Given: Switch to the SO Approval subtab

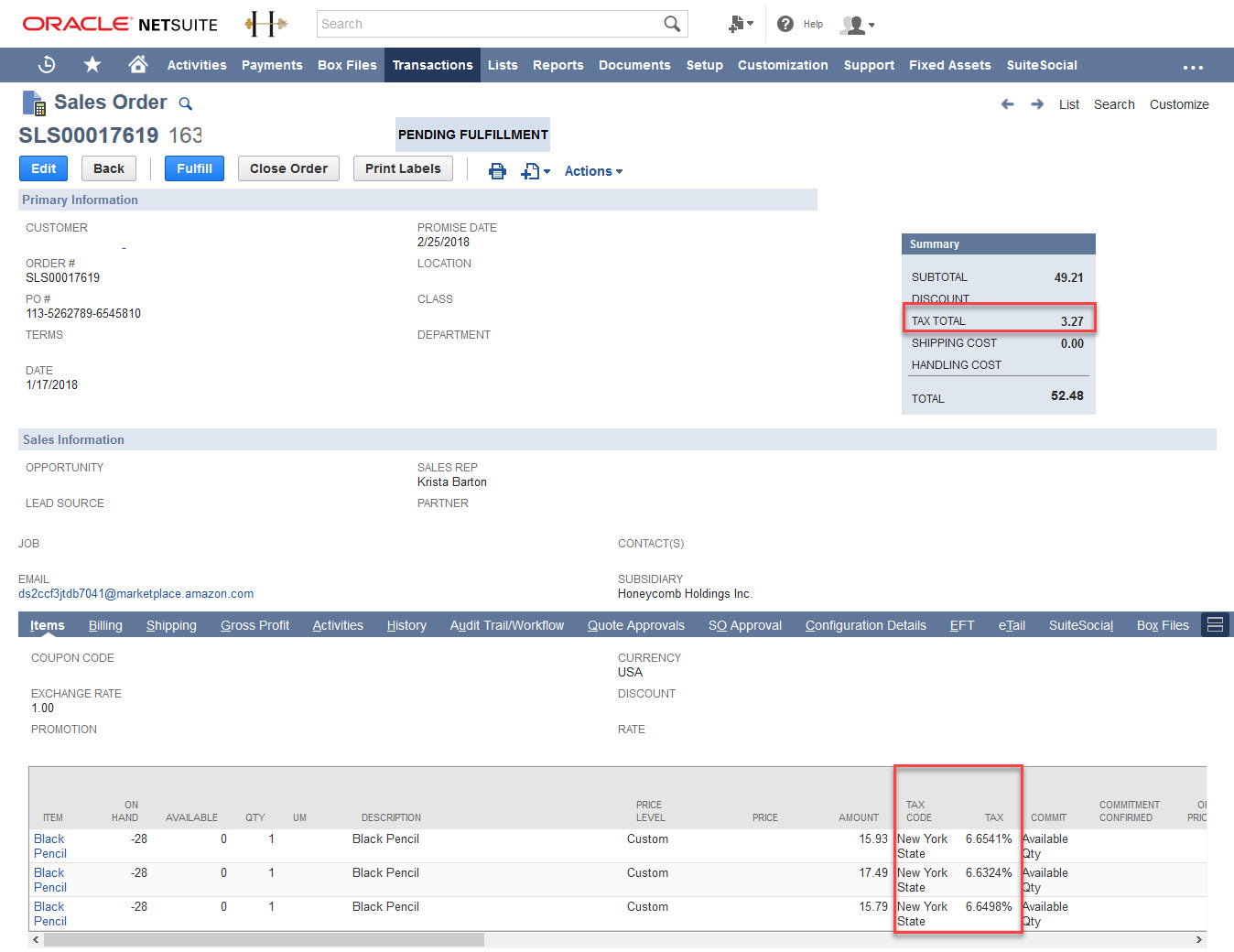Looking at the screenshot, I should [745, 625].
